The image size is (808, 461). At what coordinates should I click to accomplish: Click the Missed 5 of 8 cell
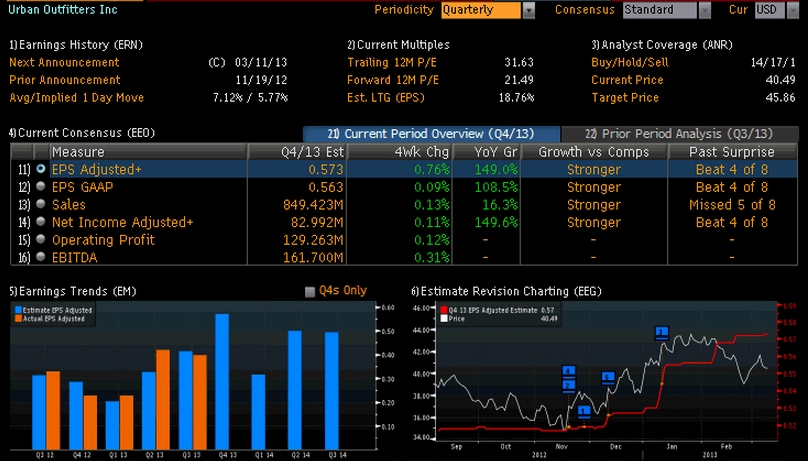(732, 204)
